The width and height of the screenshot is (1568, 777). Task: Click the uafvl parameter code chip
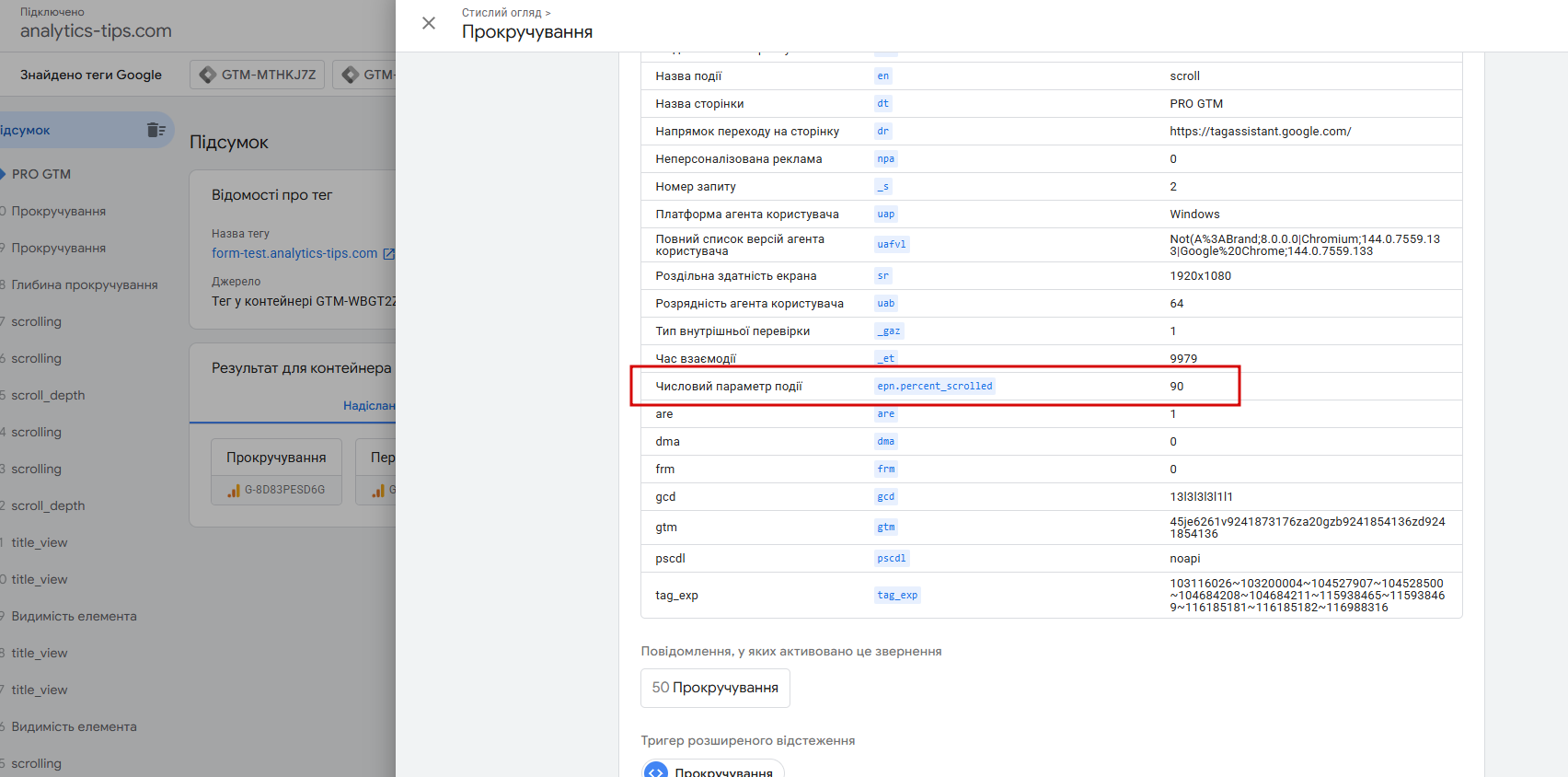point(892,244)
